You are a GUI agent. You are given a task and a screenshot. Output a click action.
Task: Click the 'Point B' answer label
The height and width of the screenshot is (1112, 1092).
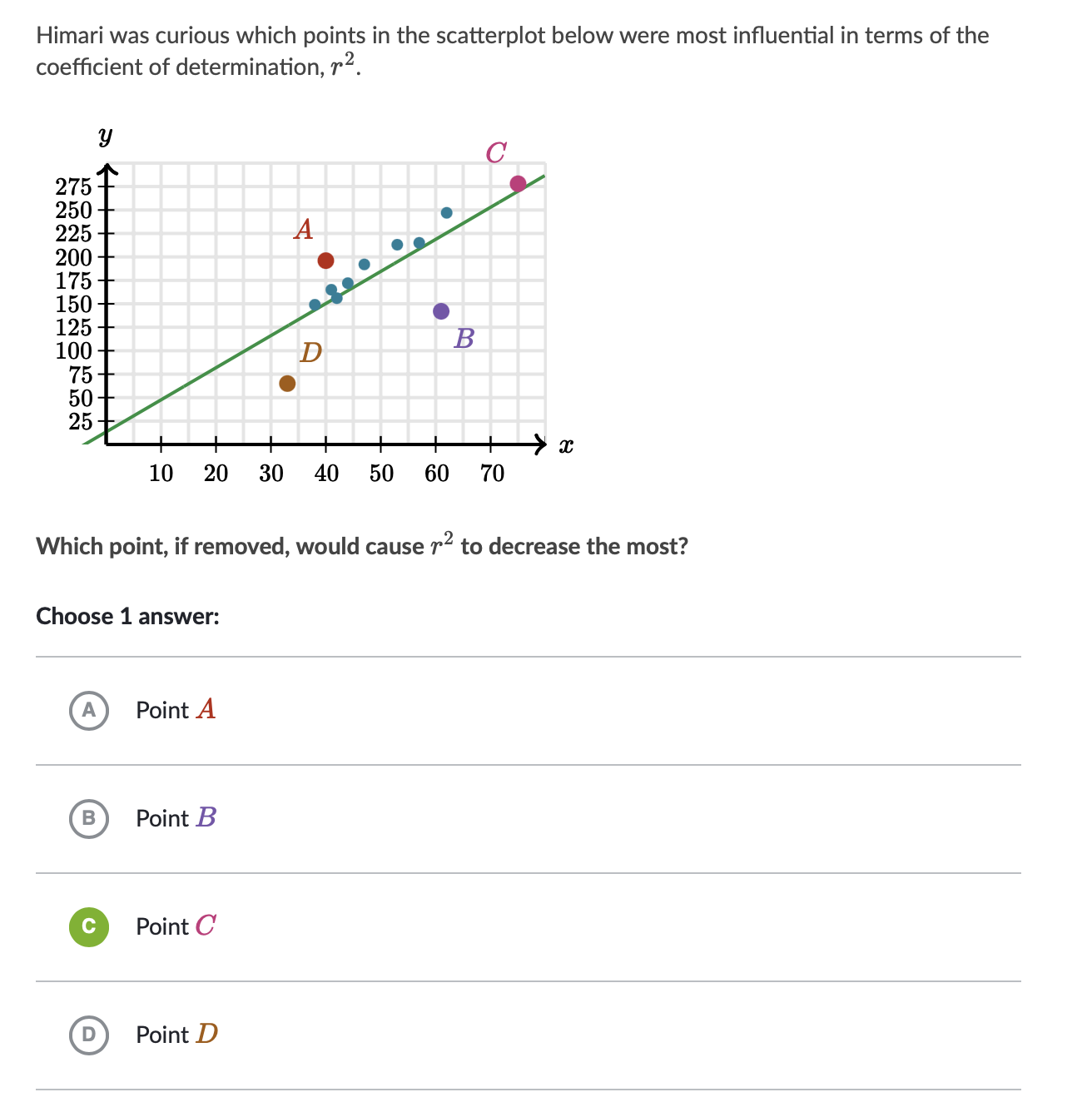click(176, 818)
